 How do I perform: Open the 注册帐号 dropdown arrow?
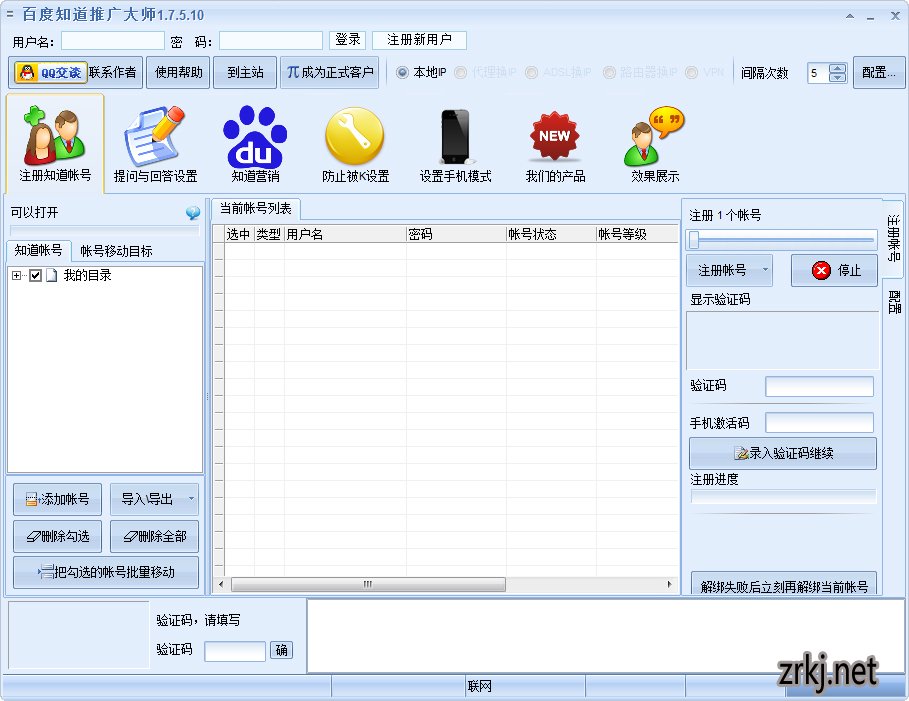765,270
